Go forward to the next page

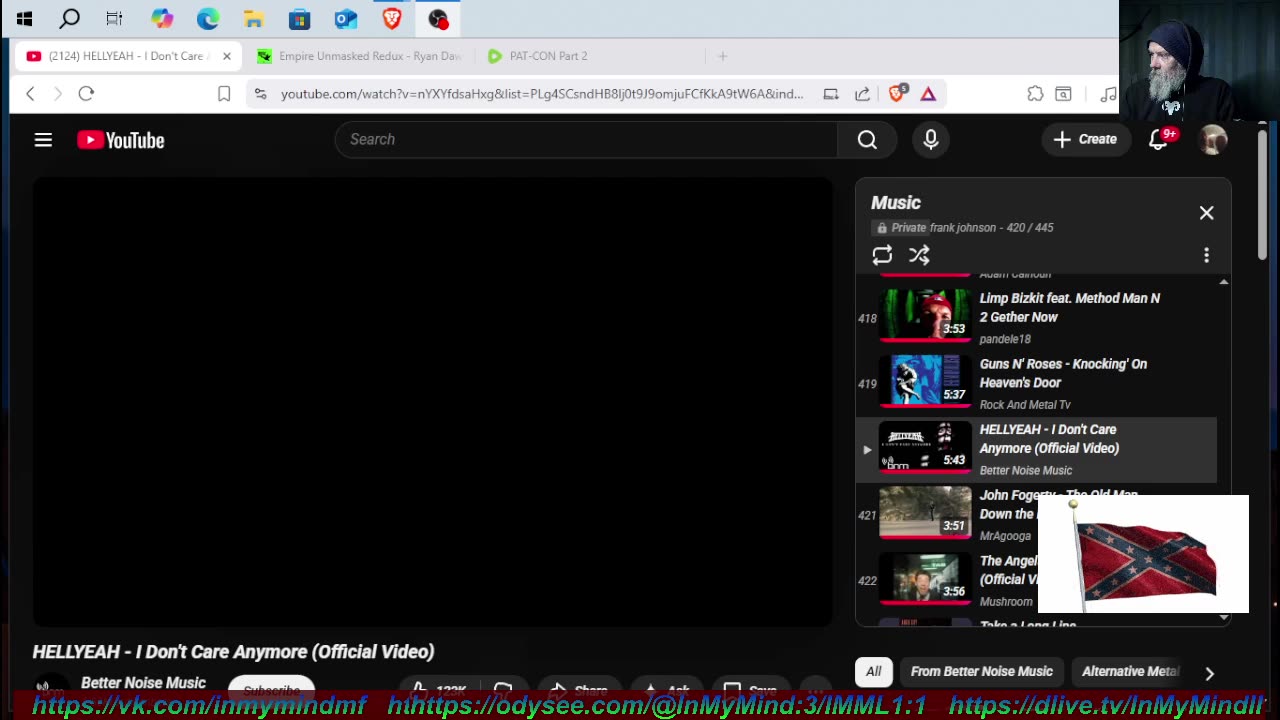pyautogui.click(x=58, y=93)
